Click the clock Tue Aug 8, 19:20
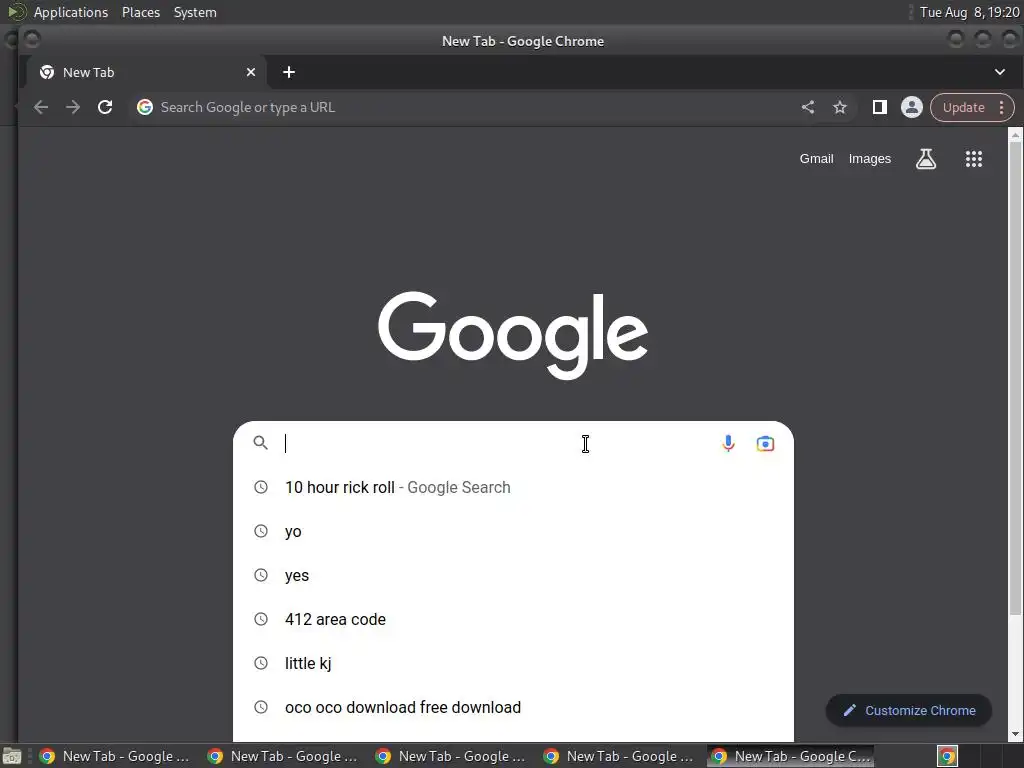Screen dimensions: 1024x768 (x=969, y=12)
